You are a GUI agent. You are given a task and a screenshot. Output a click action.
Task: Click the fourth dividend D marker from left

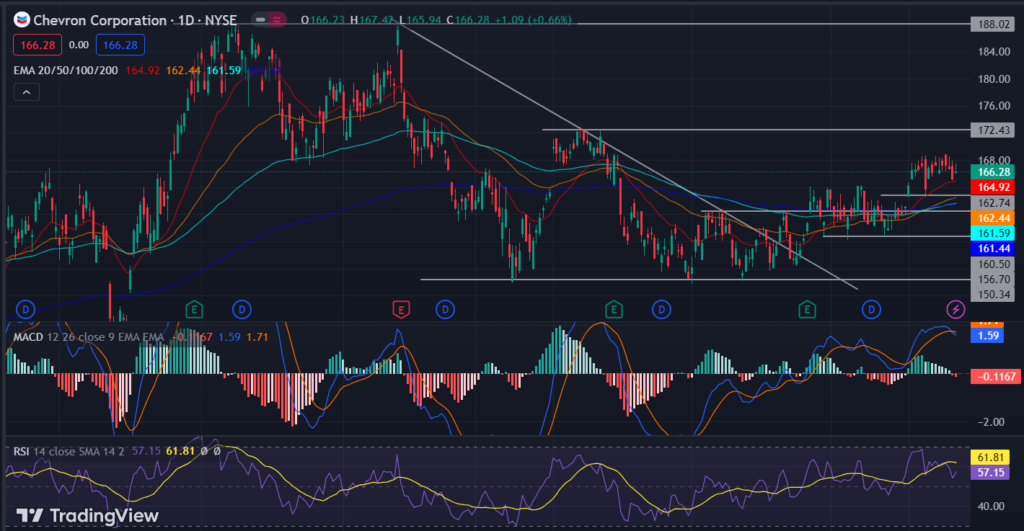662,309
